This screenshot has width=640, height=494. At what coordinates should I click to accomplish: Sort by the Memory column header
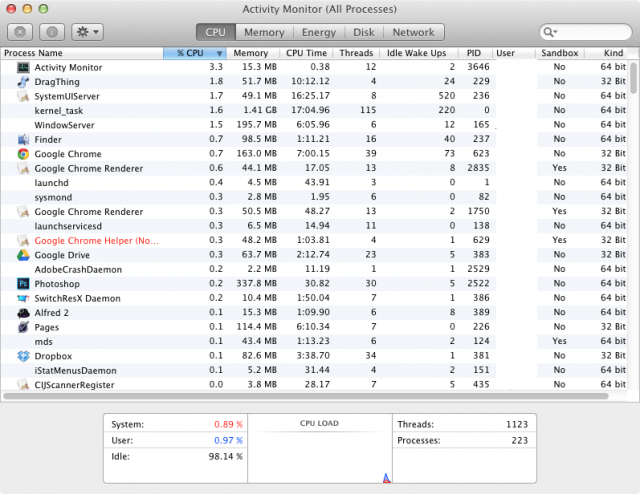(x=253, y=53)
